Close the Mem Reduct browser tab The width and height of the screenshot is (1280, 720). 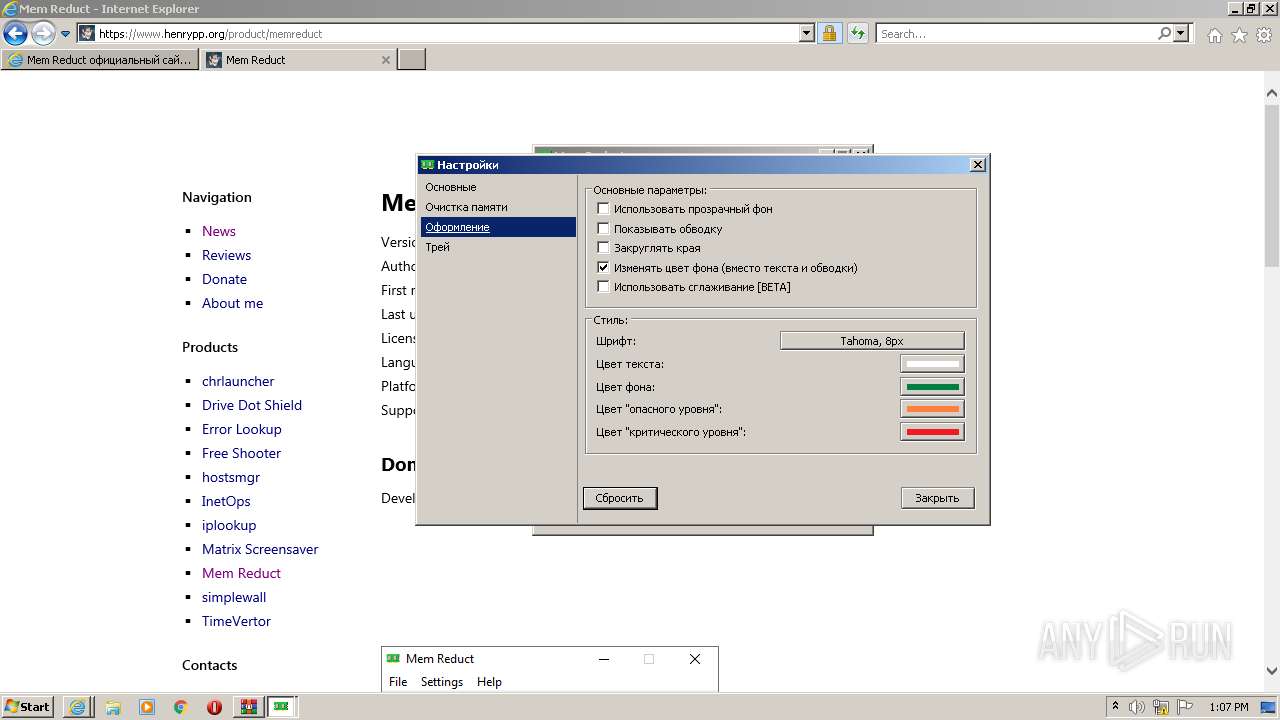(x=386, y=60)
